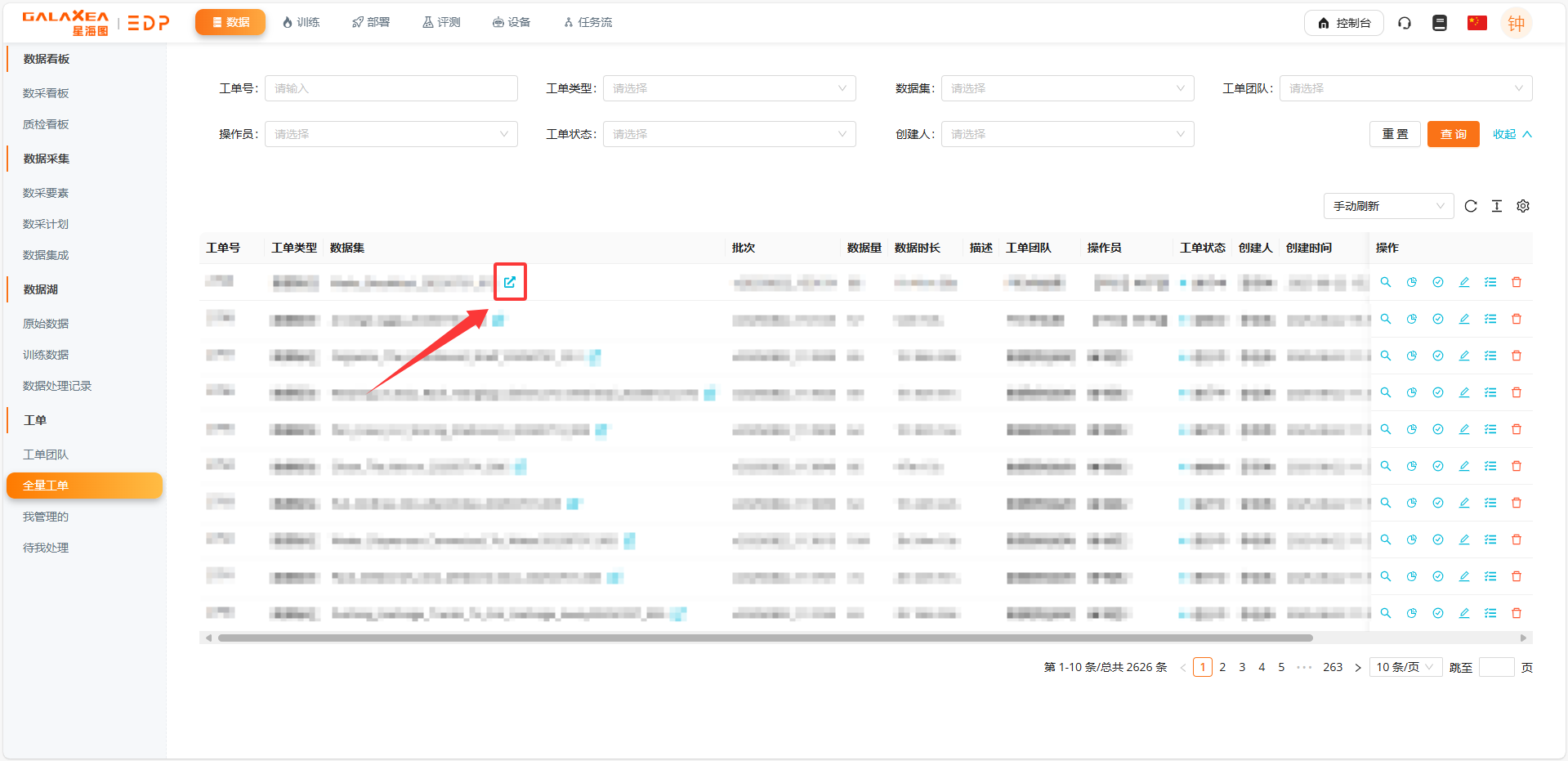
Task: Click the refresh icon above the table
Action: pyautogui.click(x=1471, y=206)
